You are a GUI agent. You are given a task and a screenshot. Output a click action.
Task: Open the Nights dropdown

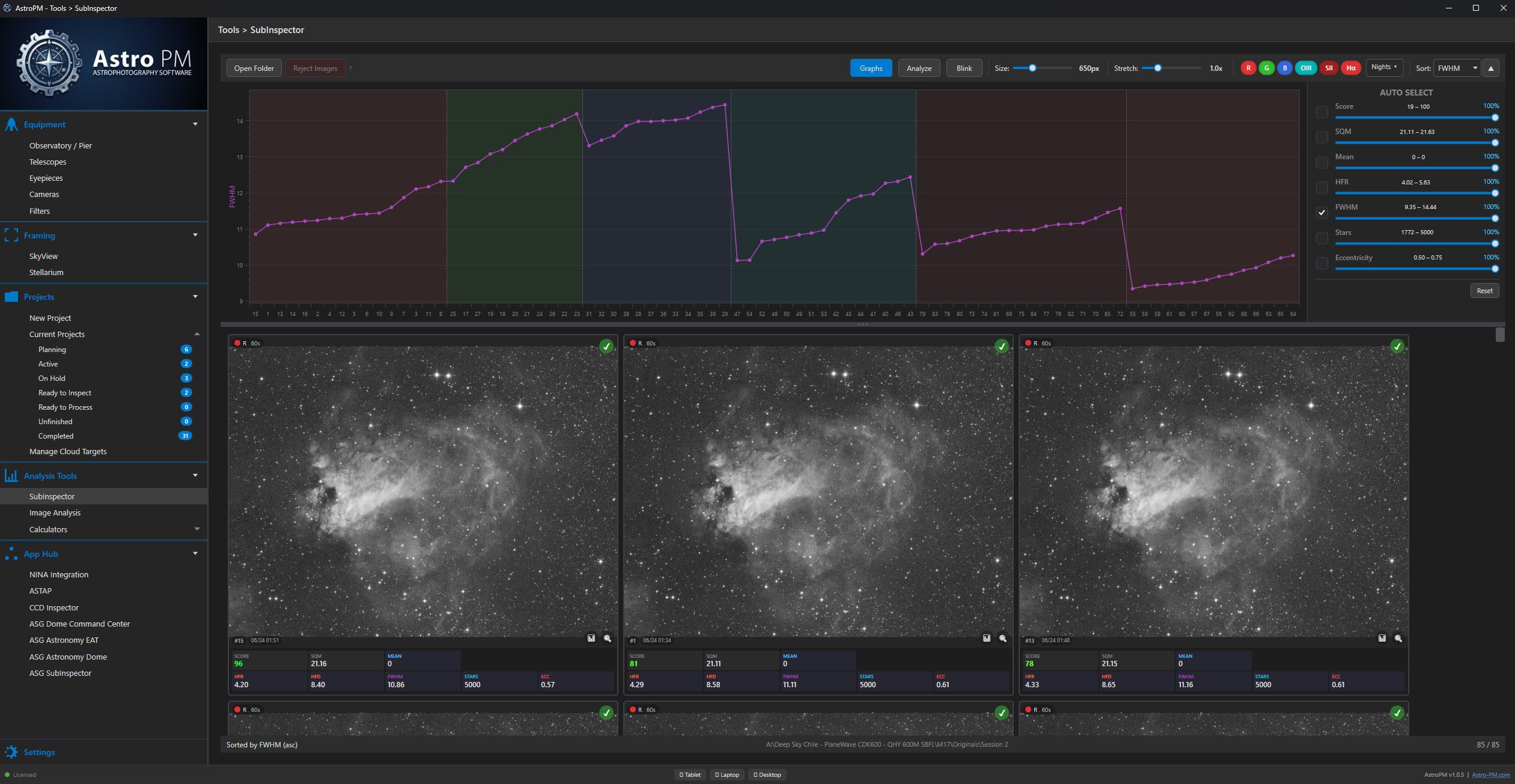[x=1383, y=67]
